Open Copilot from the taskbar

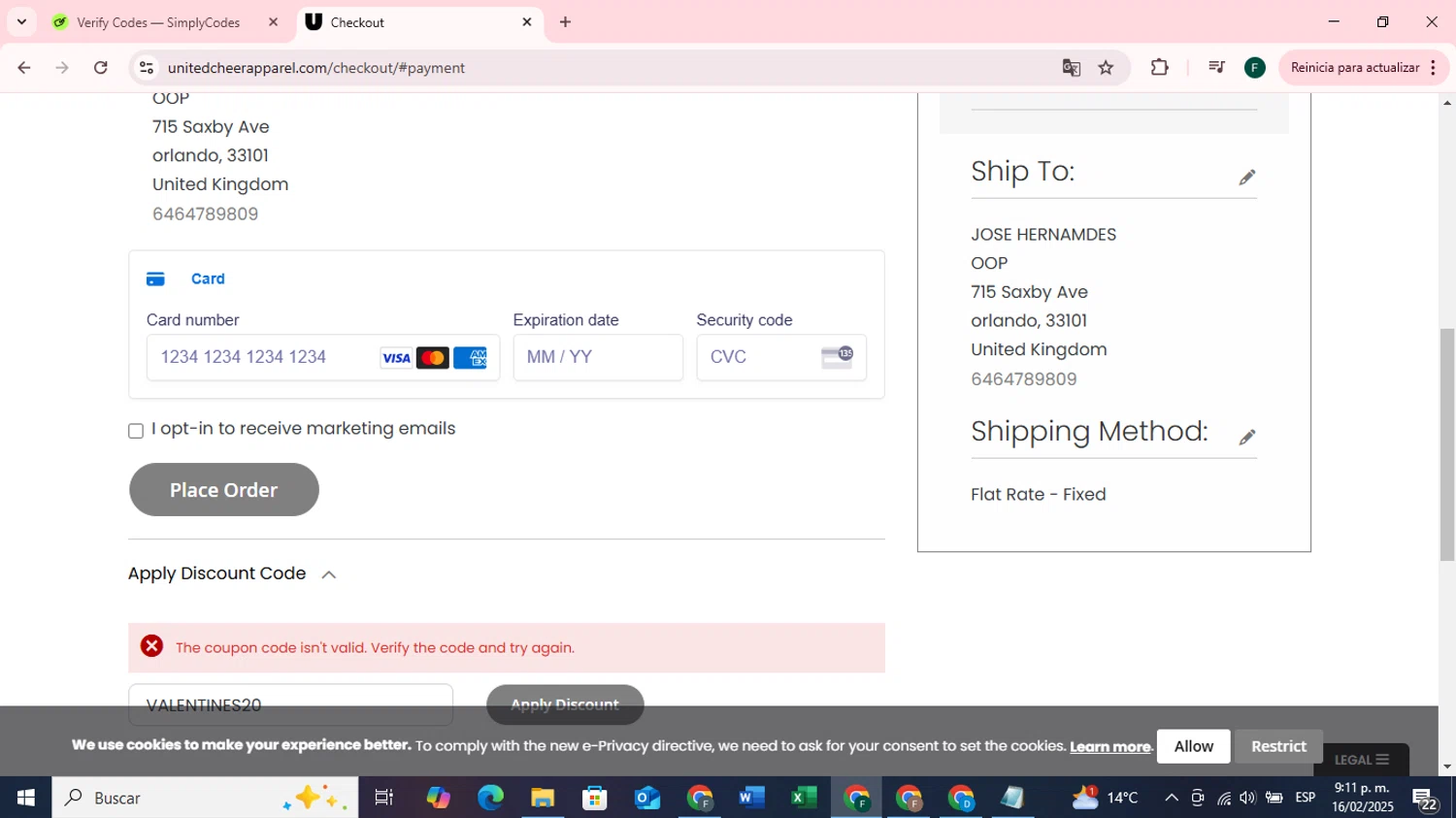click(438, 798)
